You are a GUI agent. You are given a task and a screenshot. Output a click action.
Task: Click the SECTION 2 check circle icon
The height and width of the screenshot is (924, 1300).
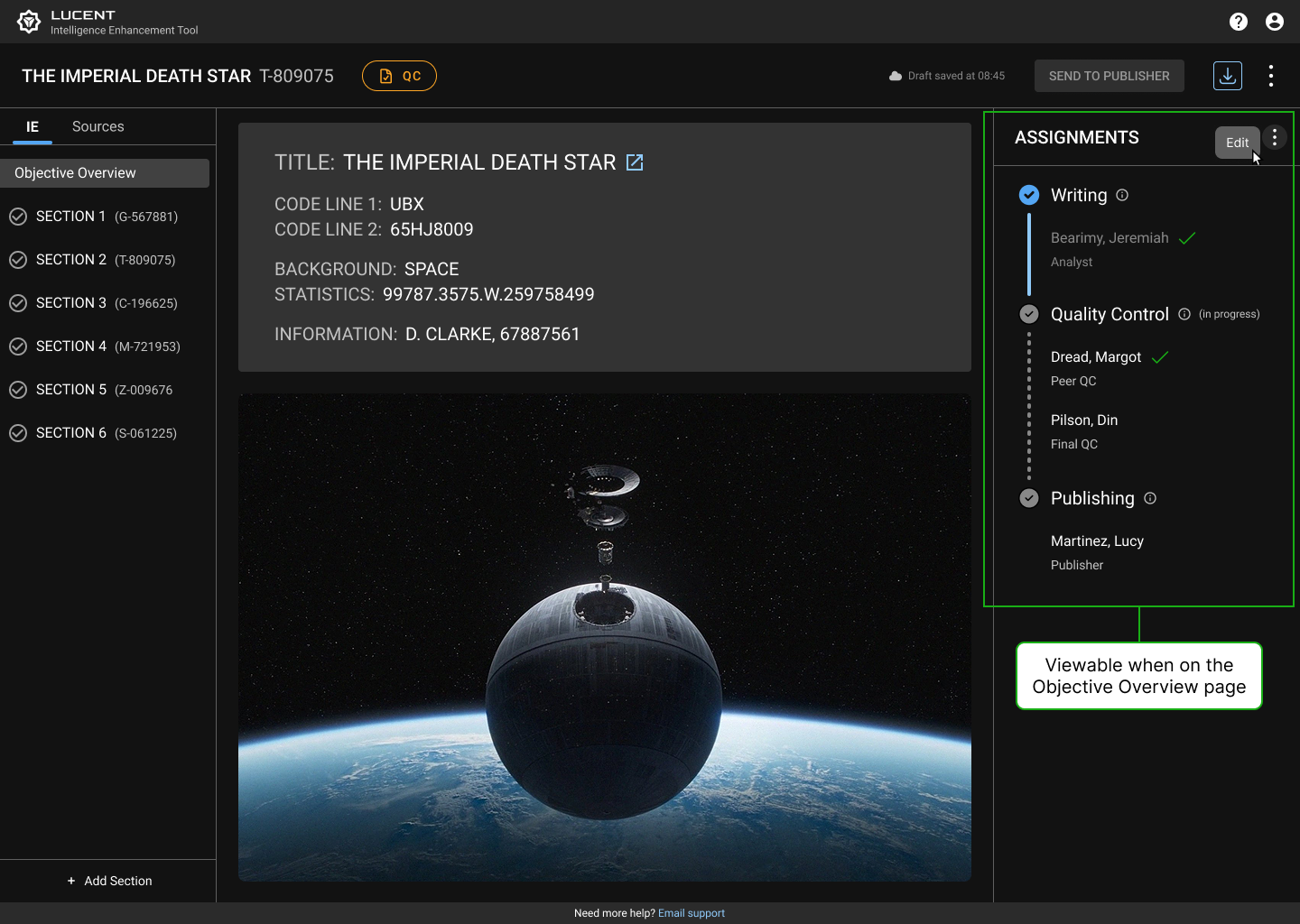click(18, 260)
